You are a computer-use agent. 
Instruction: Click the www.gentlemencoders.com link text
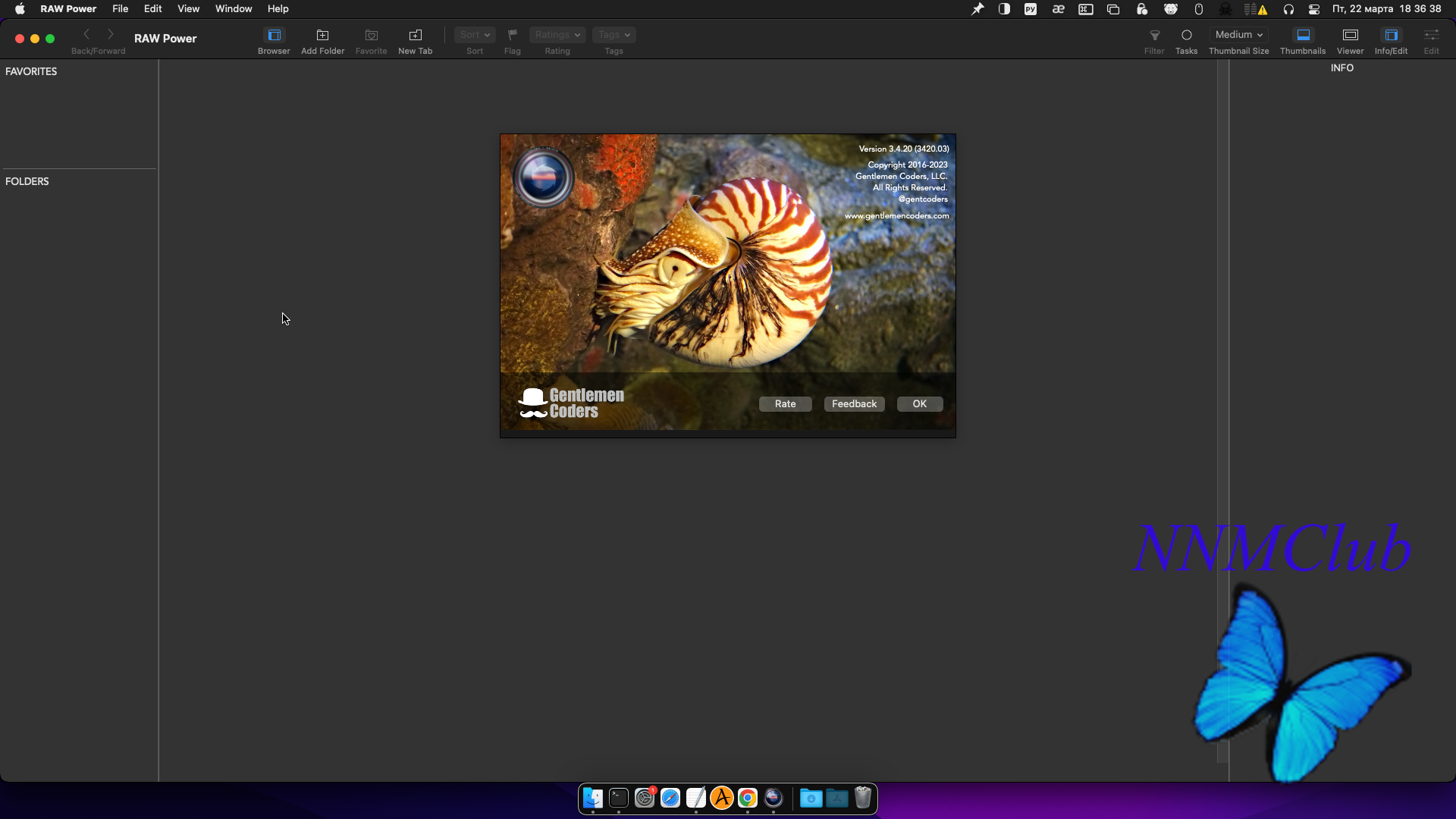[896, 216]
